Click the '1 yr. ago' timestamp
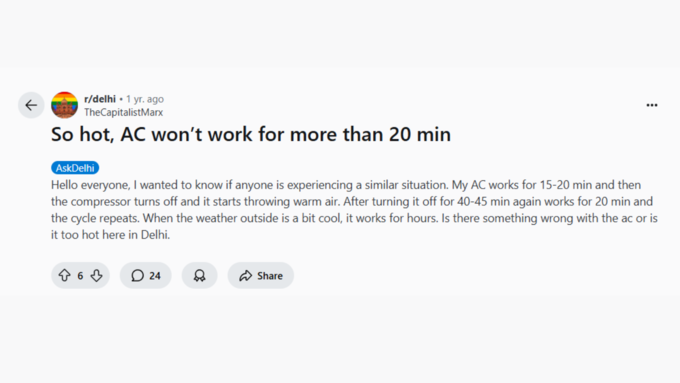The width and height of the screenshot is (680, 383). coord(145,99)
